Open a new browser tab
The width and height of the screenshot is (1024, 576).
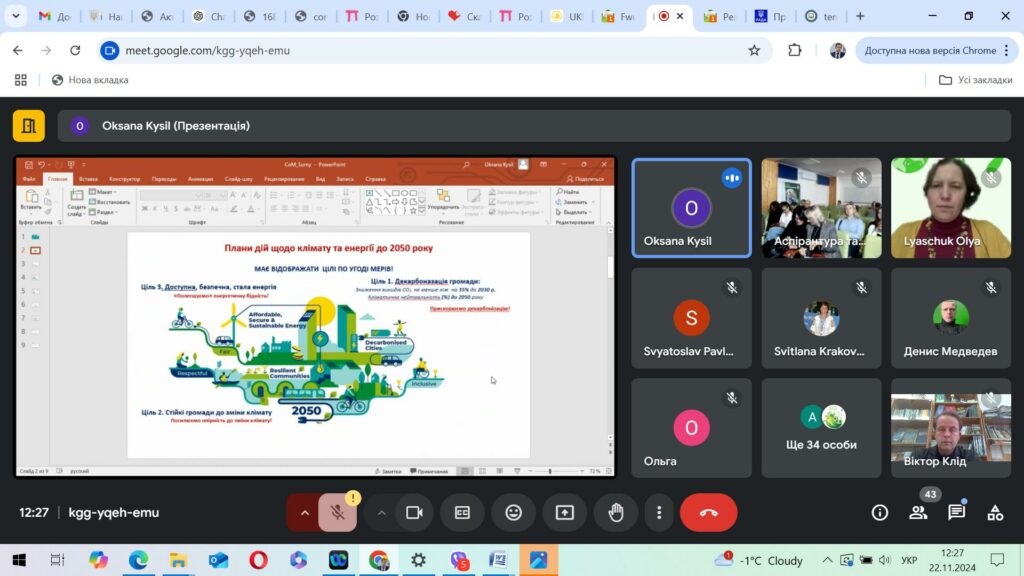coord(860,16)
